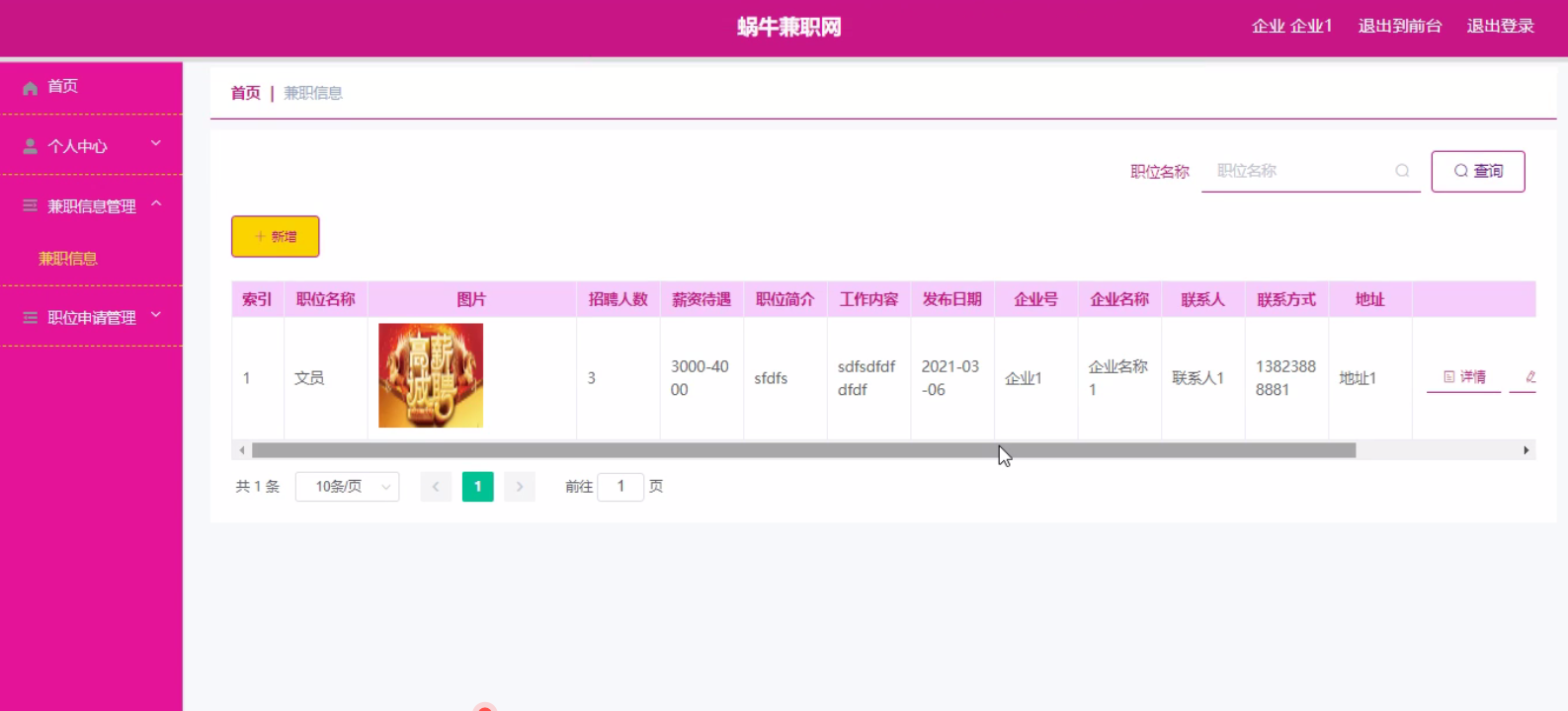Click the left arrow of horizontal scrollbar
Viewport: 1568px width, 711px height.
point(242,450)
